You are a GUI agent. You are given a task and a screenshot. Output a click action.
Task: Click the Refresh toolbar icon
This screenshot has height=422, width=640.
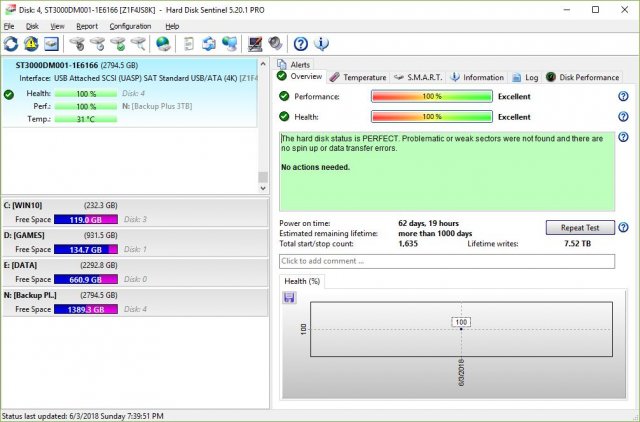pos(11,44)
